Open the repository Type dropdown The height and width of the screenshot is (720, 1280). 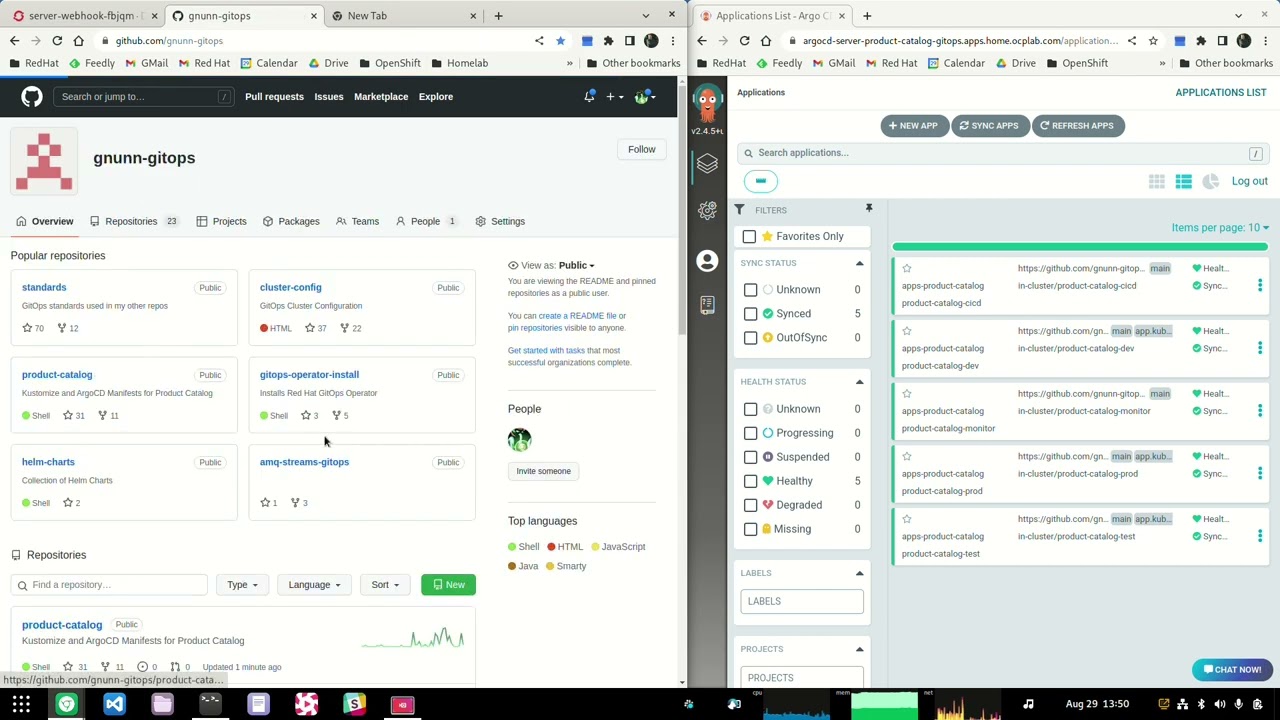point(242,584)
